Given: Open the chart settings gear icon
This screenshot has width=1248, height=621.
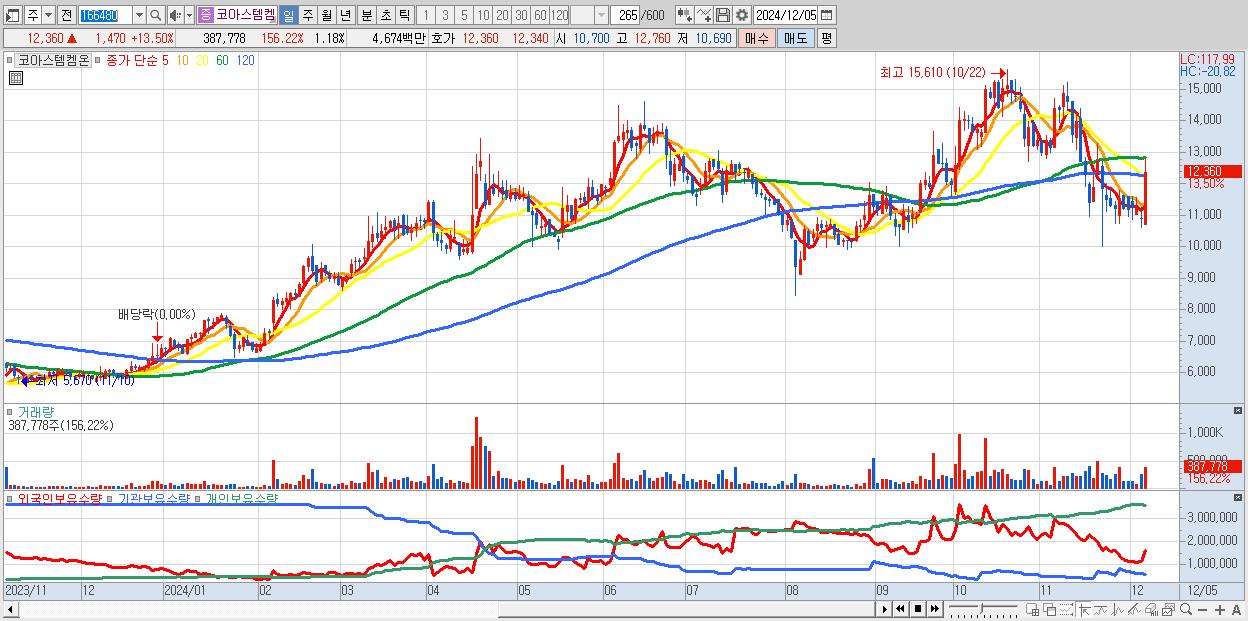Looking at the screenshot, I should coord(742,16).
